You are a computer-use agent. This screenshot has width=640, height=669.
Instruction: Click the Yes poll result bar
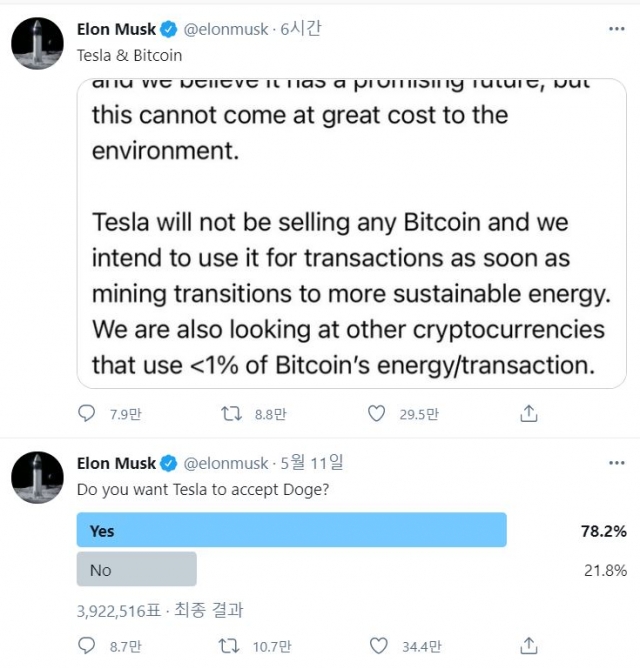coord(291,530)
